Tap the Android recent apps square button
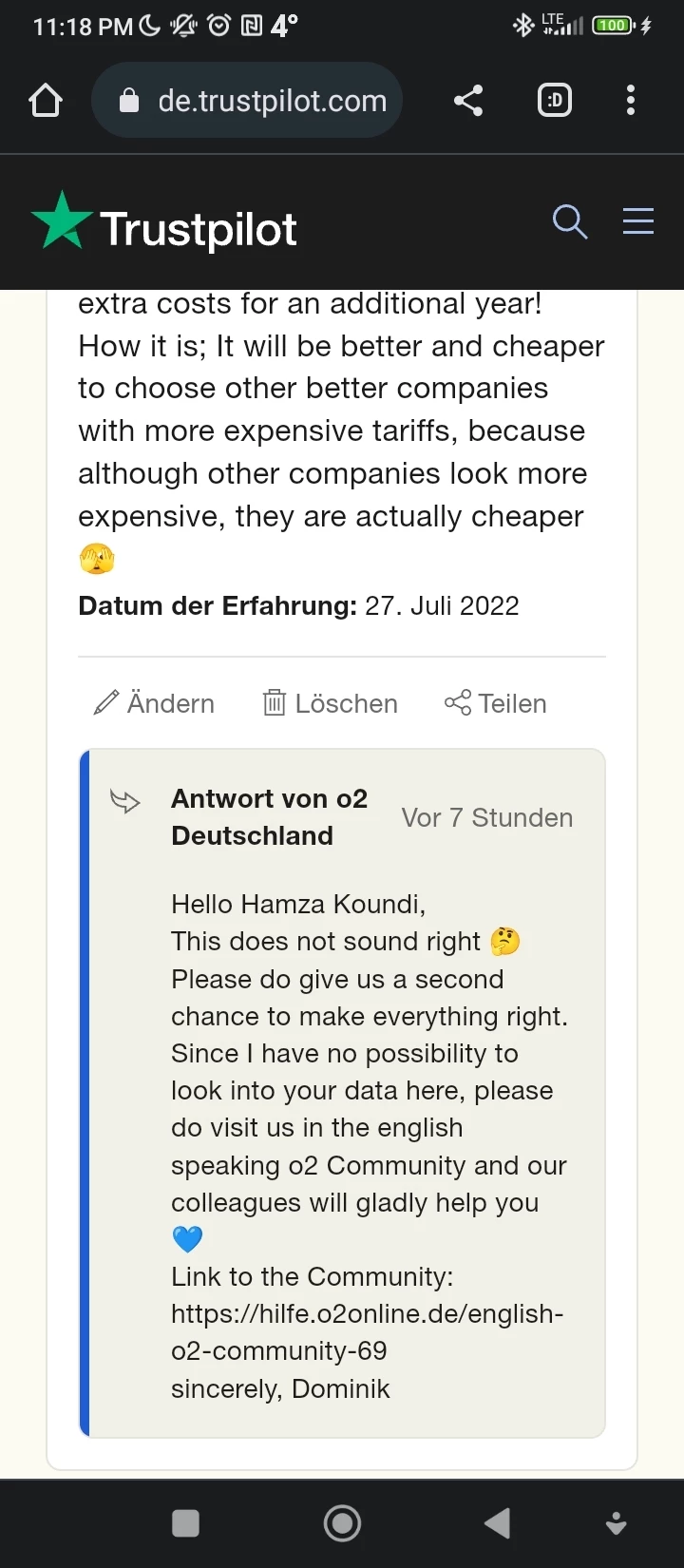The width and height of the screenshot is (684, 1568). click(x=185, y=1523)
